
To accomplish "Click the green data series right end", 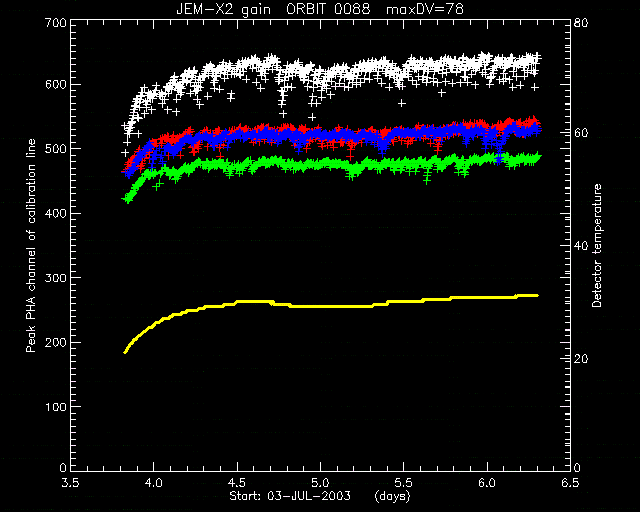I will pyautogui.click(x=538, y=157).
